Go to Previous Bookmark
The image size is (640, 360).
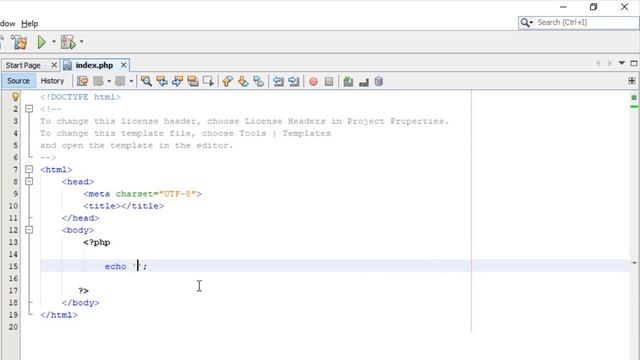click(228, 81)
